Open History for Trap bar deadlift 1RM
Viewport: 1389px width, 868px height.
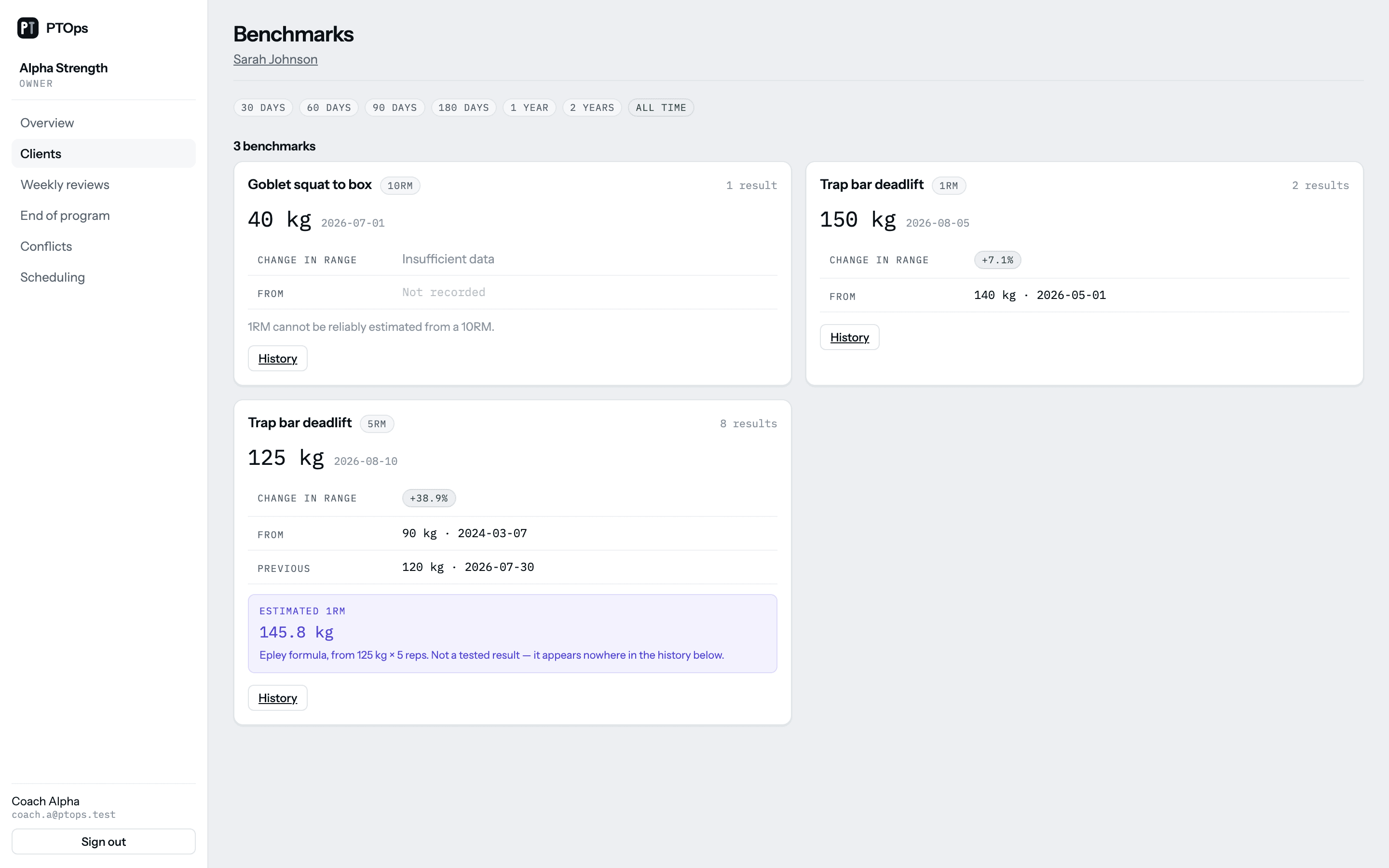[849, 337]
